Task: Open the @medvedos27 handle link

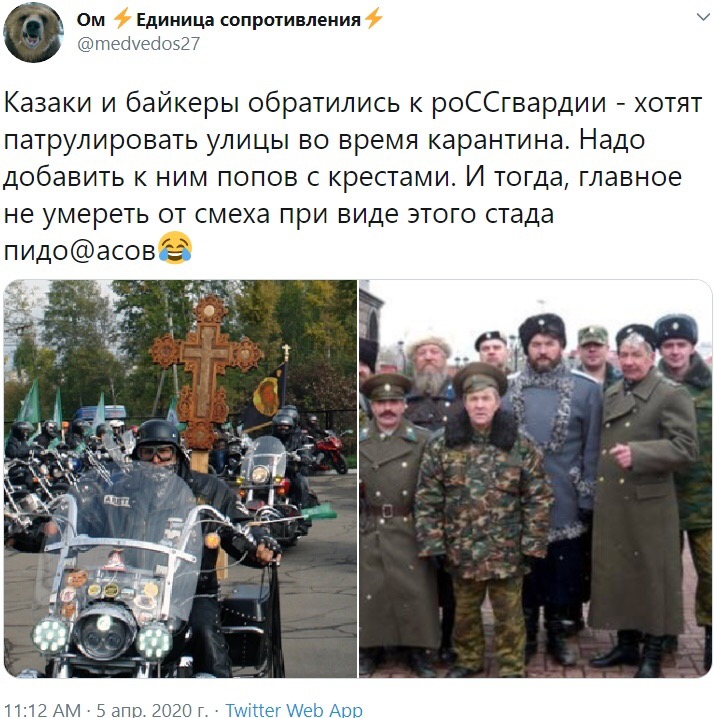Action: click(138, 44)
